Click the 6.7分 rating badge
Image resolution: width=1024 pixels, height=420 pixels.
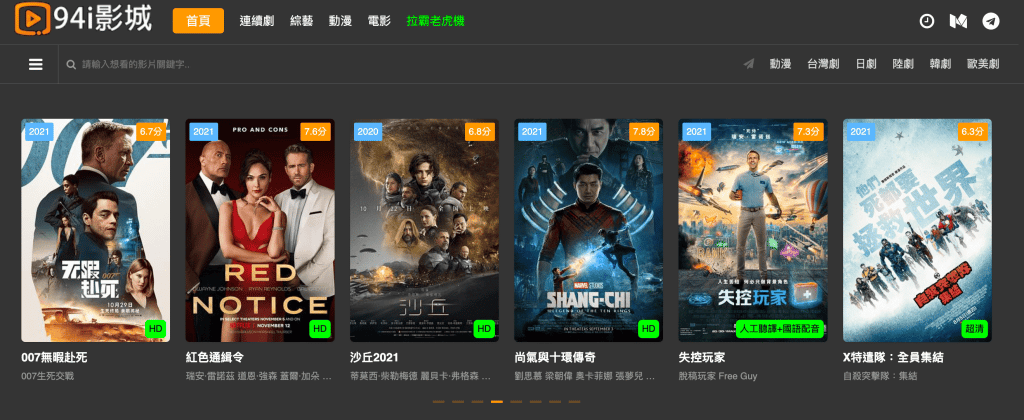[151, 131]
